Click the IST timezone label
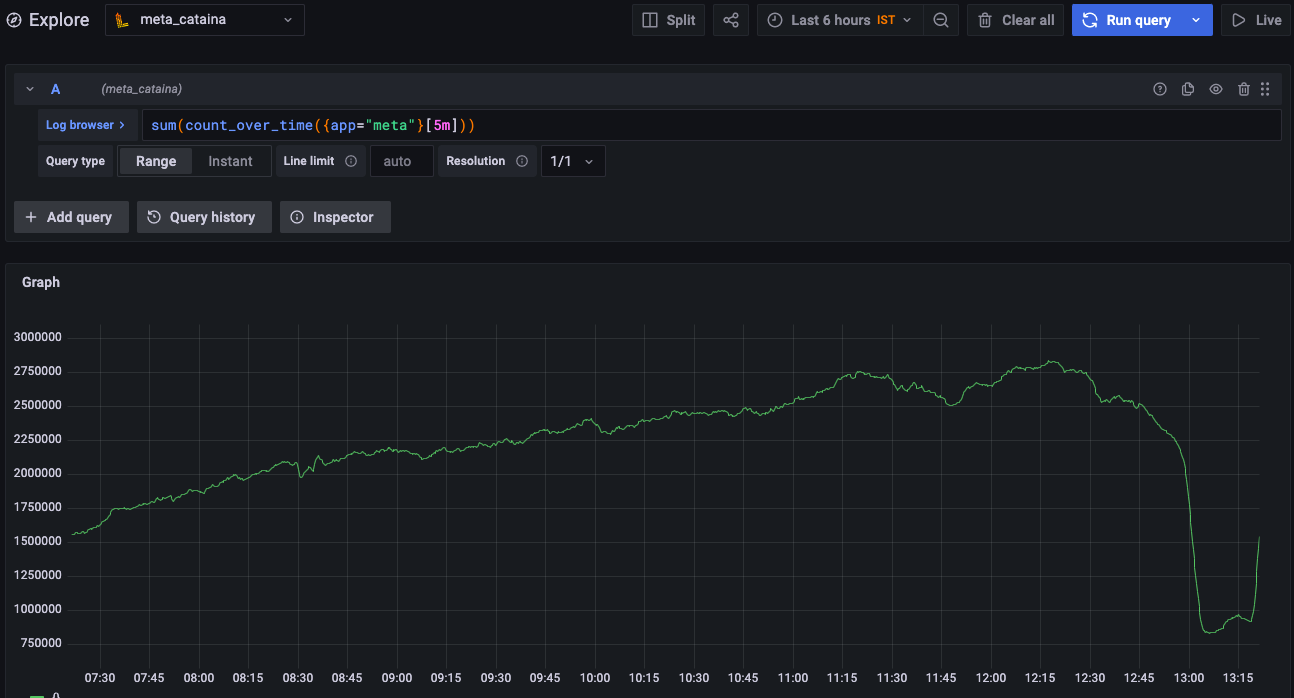The image size is (1294, 698). pos(886,20)
